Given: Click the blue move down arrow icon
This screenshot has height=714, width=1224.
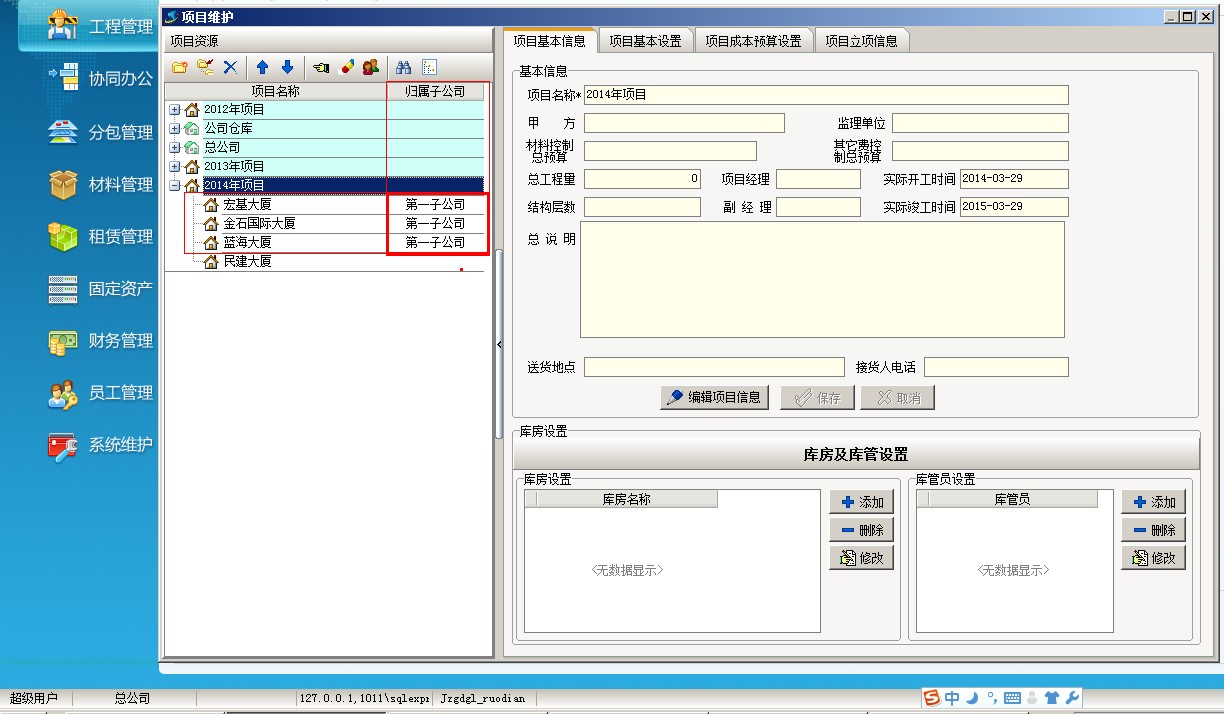Looking at the screenshot, I should point(288,67).
